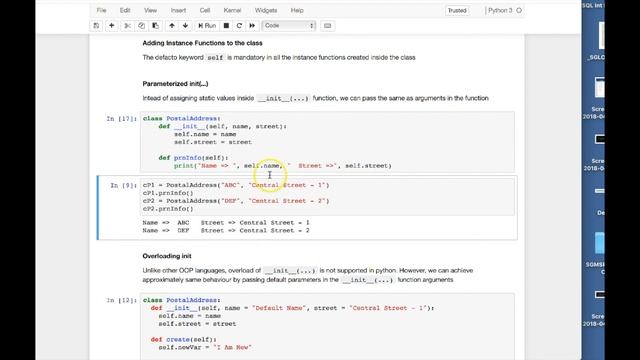The width and height of the screenshot is (640, 360).
Task: Copy selected cells icon
Action: (x=141, y=26)
